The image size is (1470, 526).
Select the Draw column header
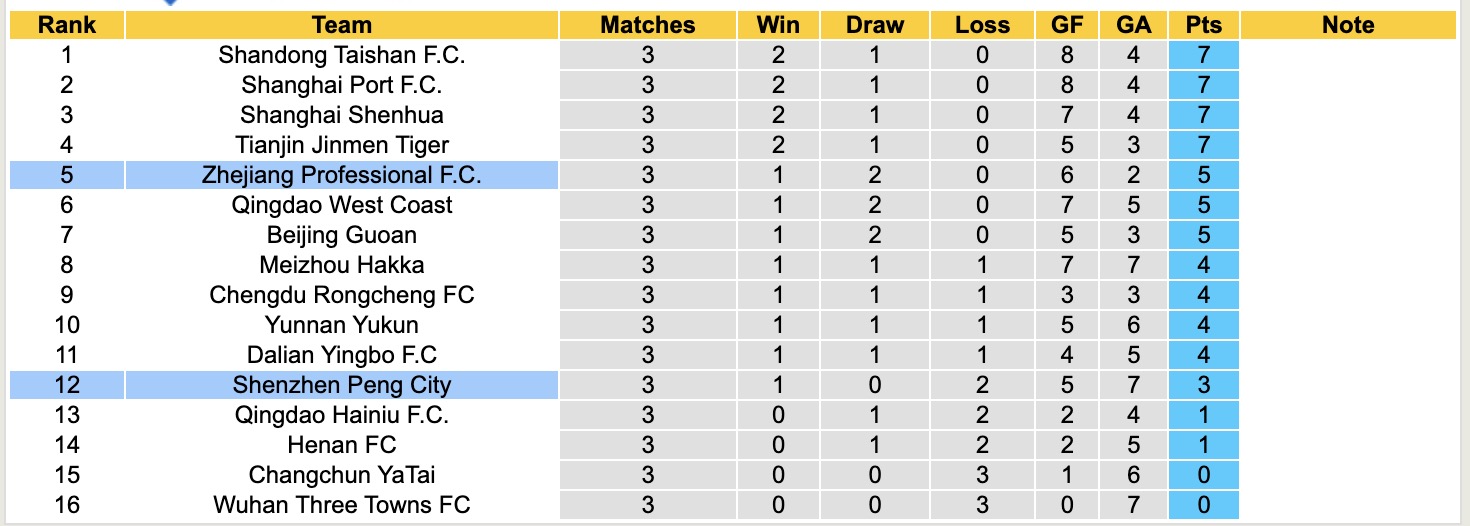tap(874, 25)
